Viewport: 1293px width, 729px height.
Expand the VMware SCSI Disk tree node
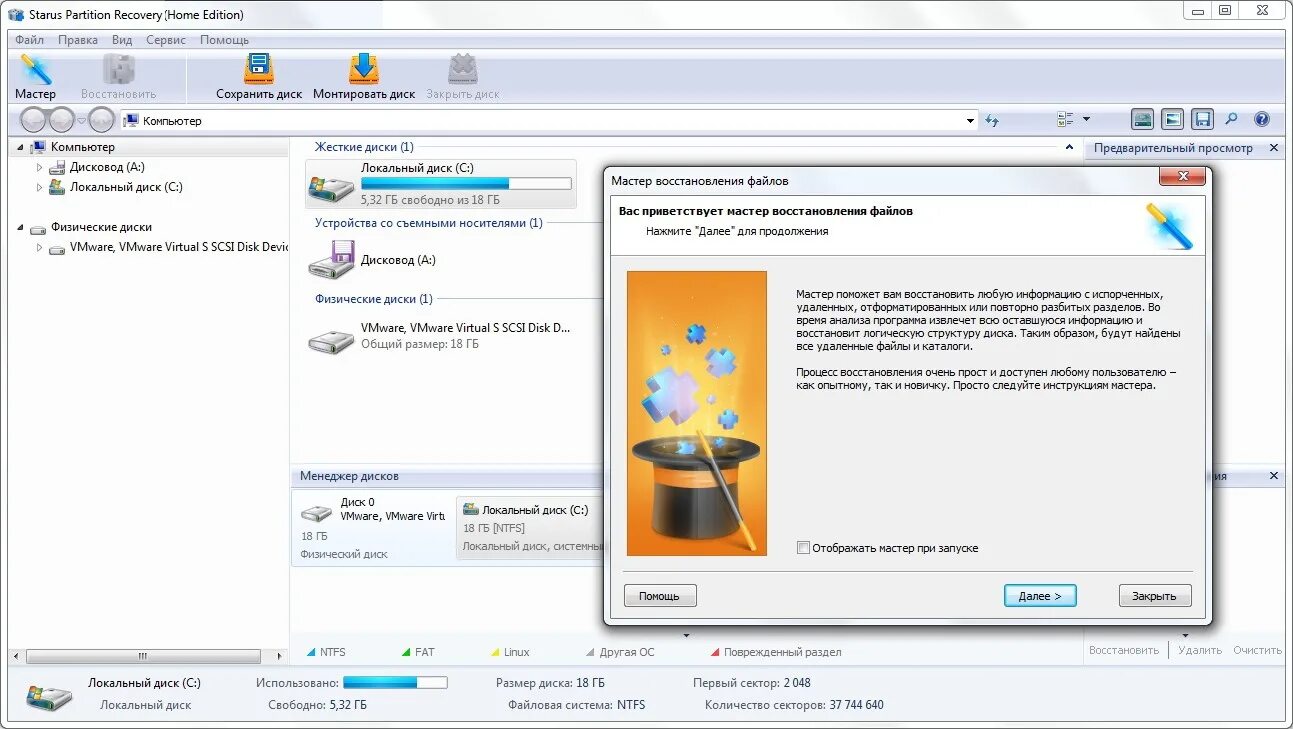tap(40, 247)
